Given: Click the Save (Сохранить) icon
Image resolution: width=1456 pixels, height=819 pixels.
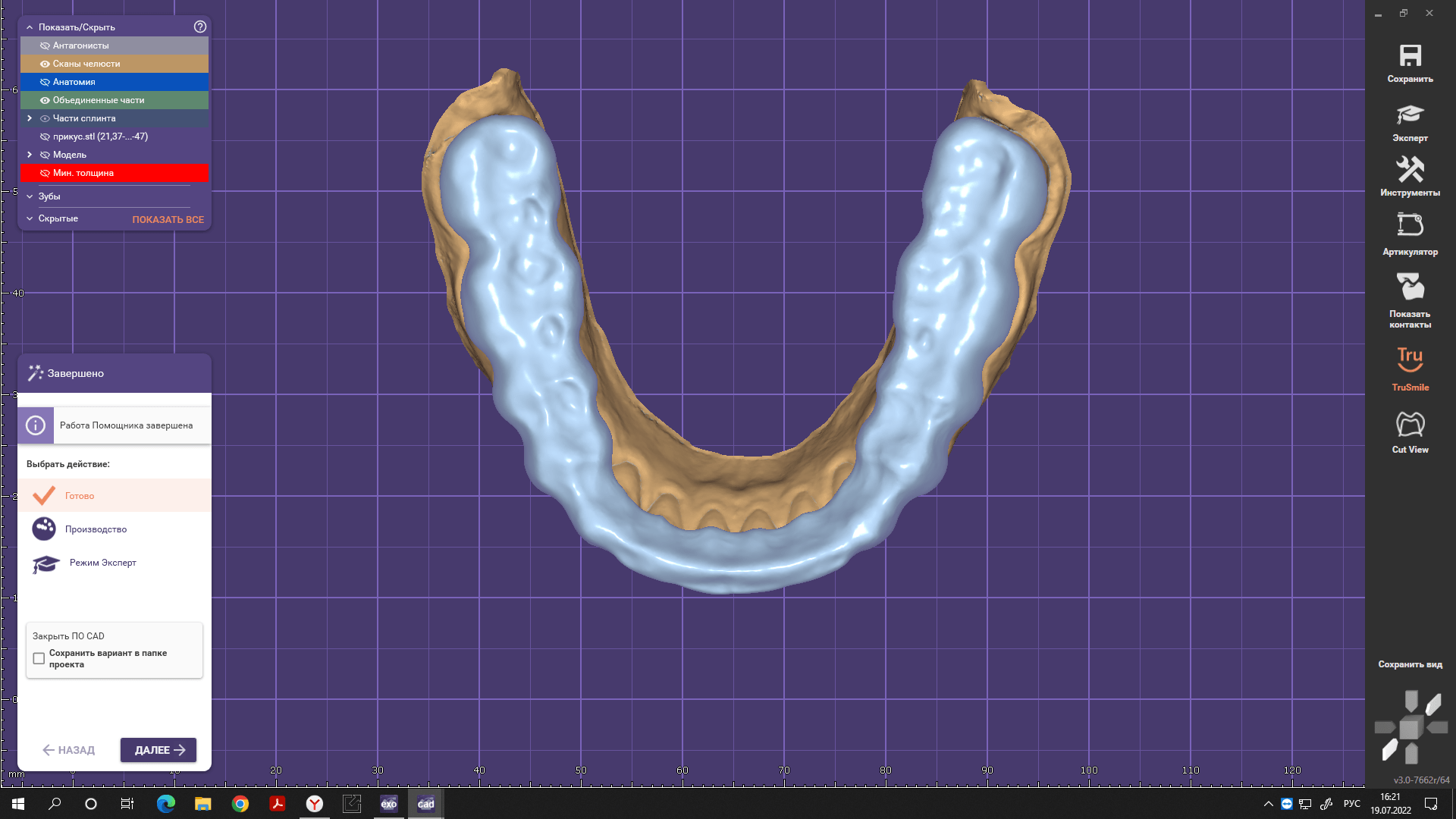Looking at the screenshot, I should [x=1410, y=56].
